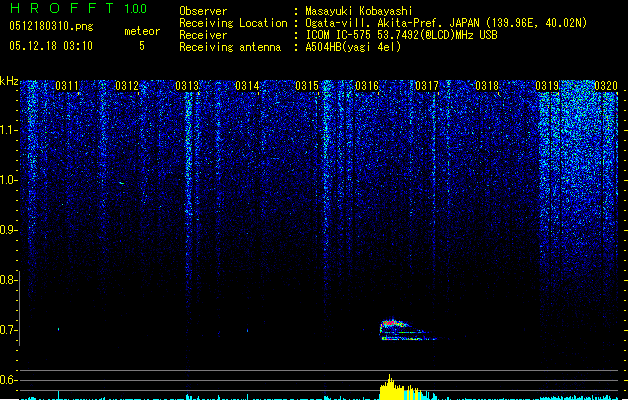Click the 1.1 frequency axis label

tap(7, 130)
